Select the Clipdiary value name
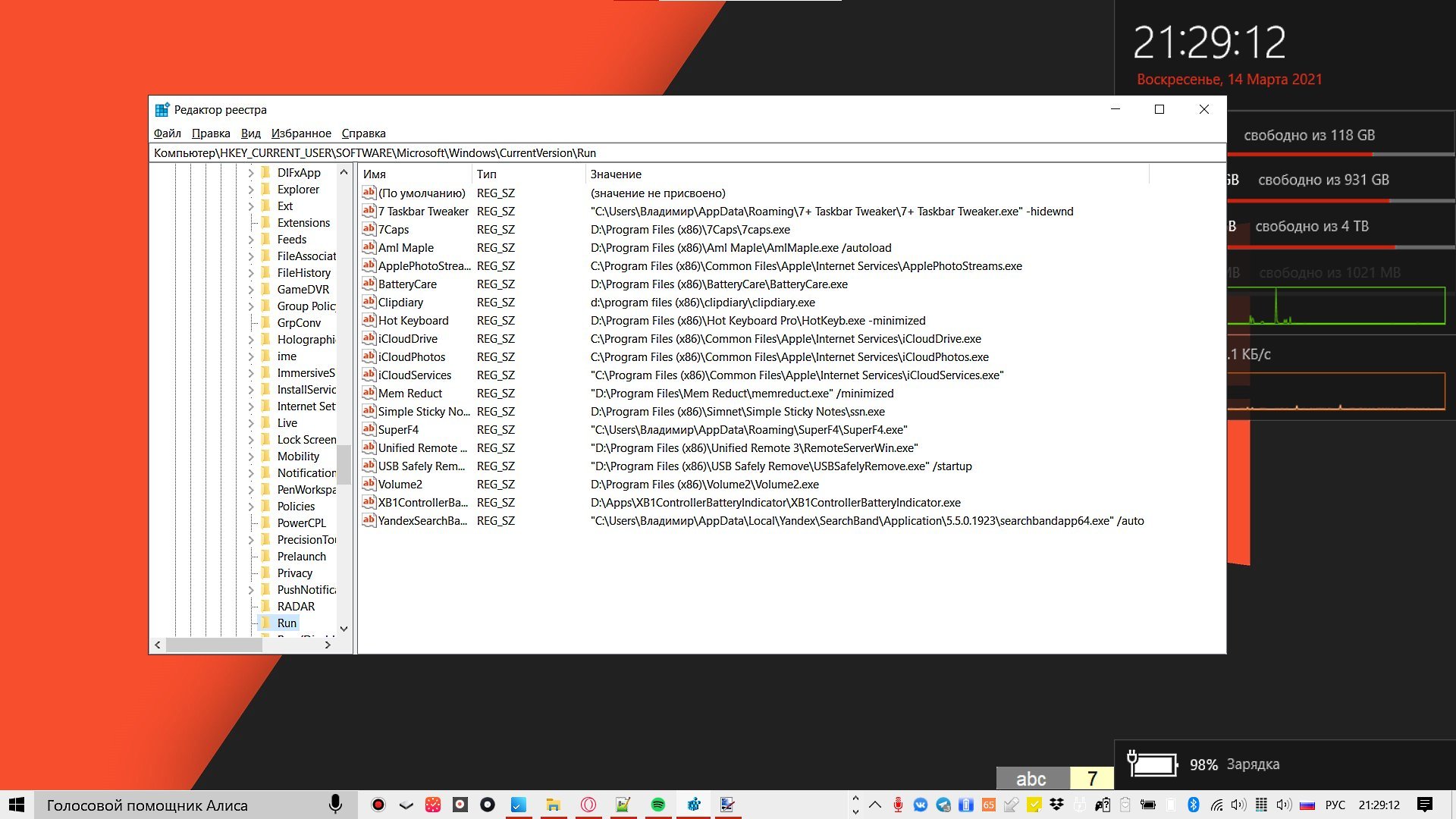 pos(400,302)
